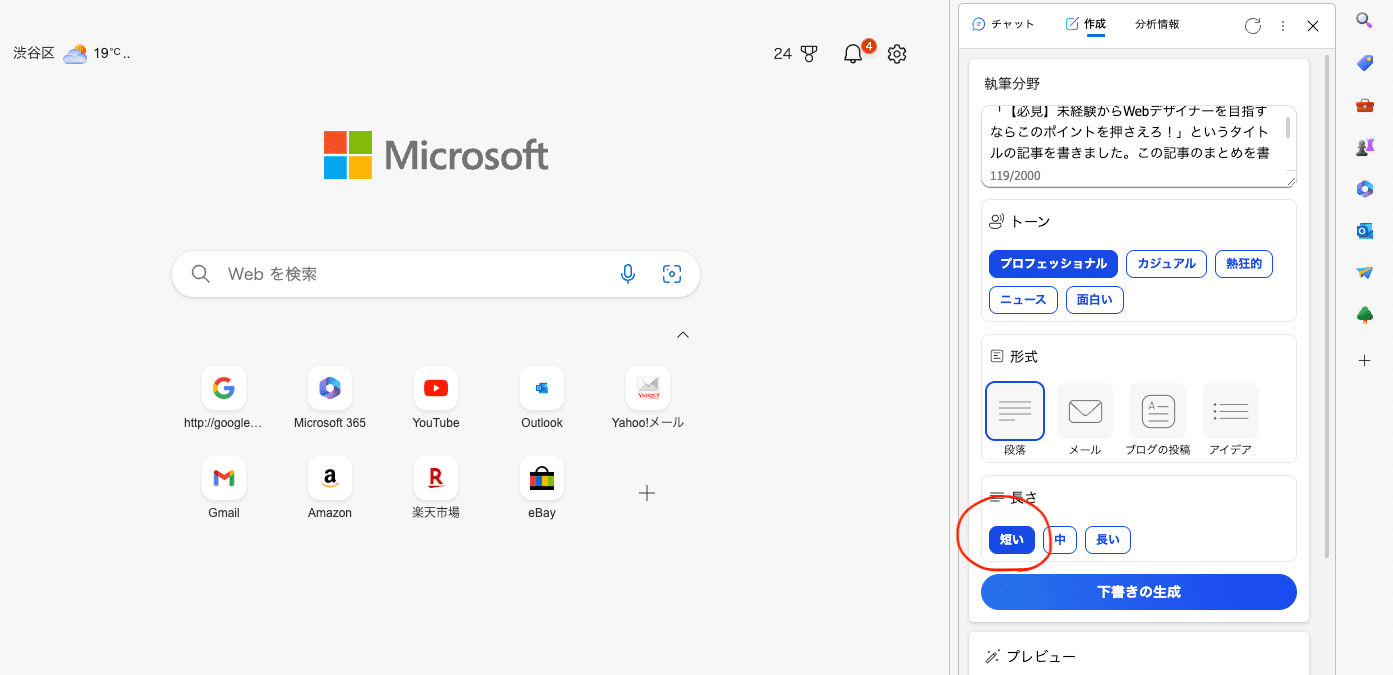Click the prompt text area scrollbar

click(x=1288, y=128)
